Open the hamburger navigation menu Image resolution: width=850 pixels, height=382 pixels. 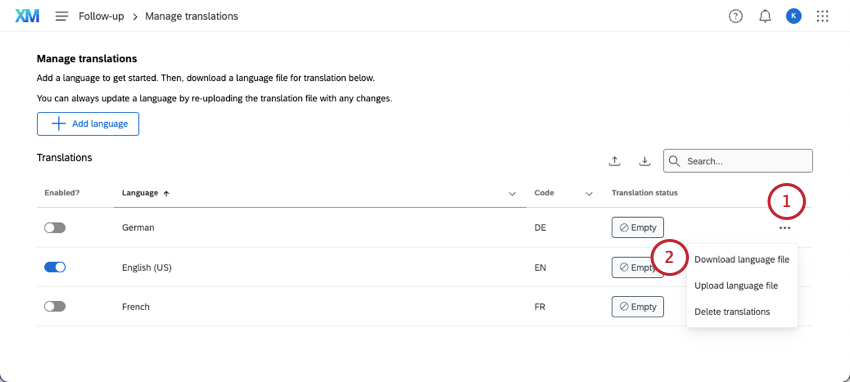click(x=62, y=16)
